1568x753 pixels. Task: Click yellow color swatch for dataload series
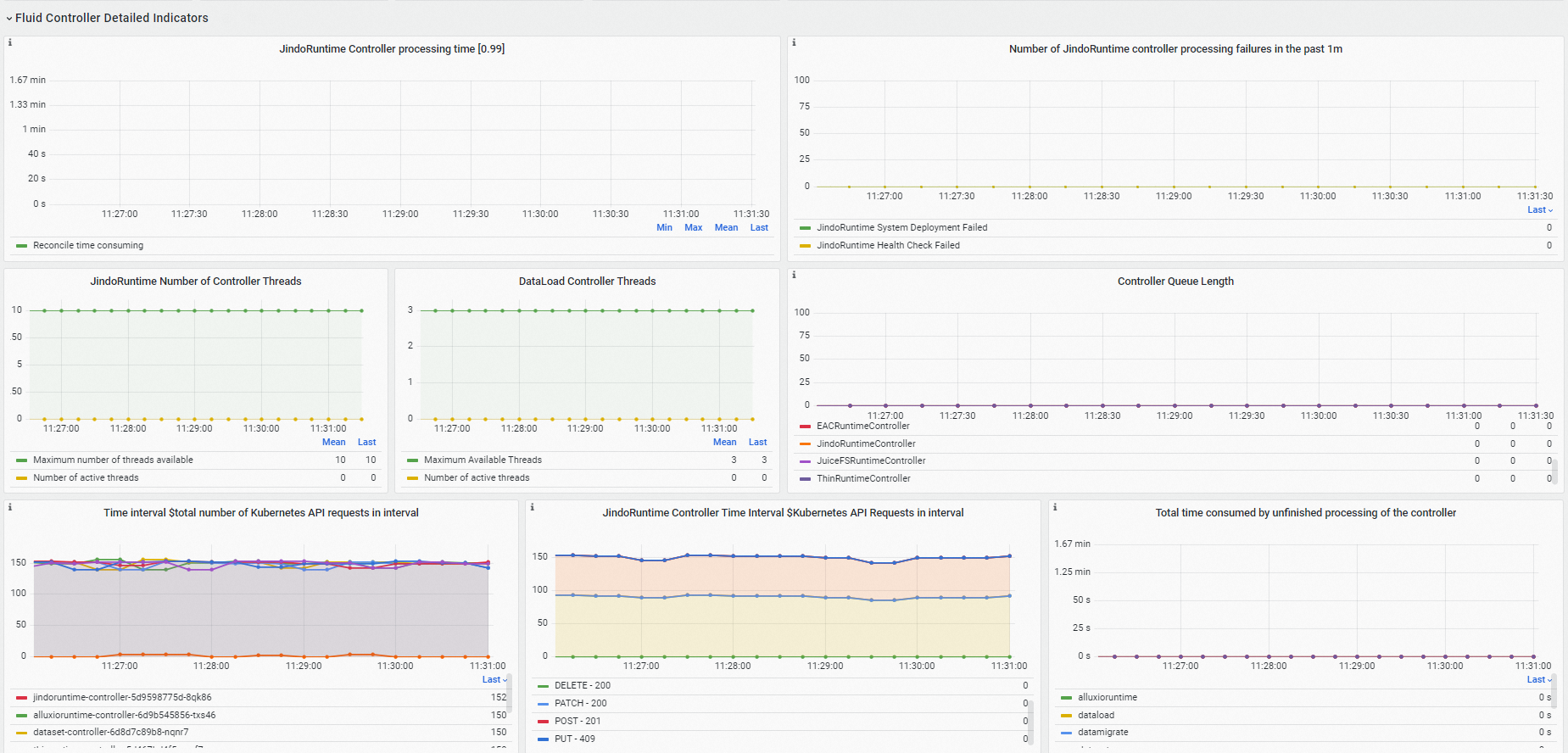tap(1066, 716)
